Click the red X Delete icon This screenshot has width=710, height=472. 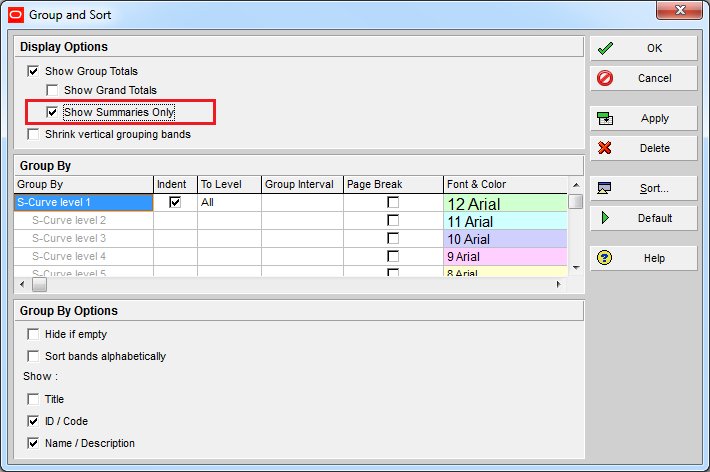point(605,148)
